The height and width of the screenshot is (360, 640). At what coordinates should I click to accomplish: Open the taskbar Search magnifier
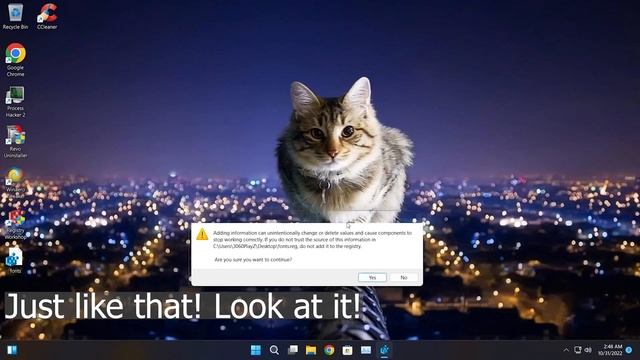[274, 350]
